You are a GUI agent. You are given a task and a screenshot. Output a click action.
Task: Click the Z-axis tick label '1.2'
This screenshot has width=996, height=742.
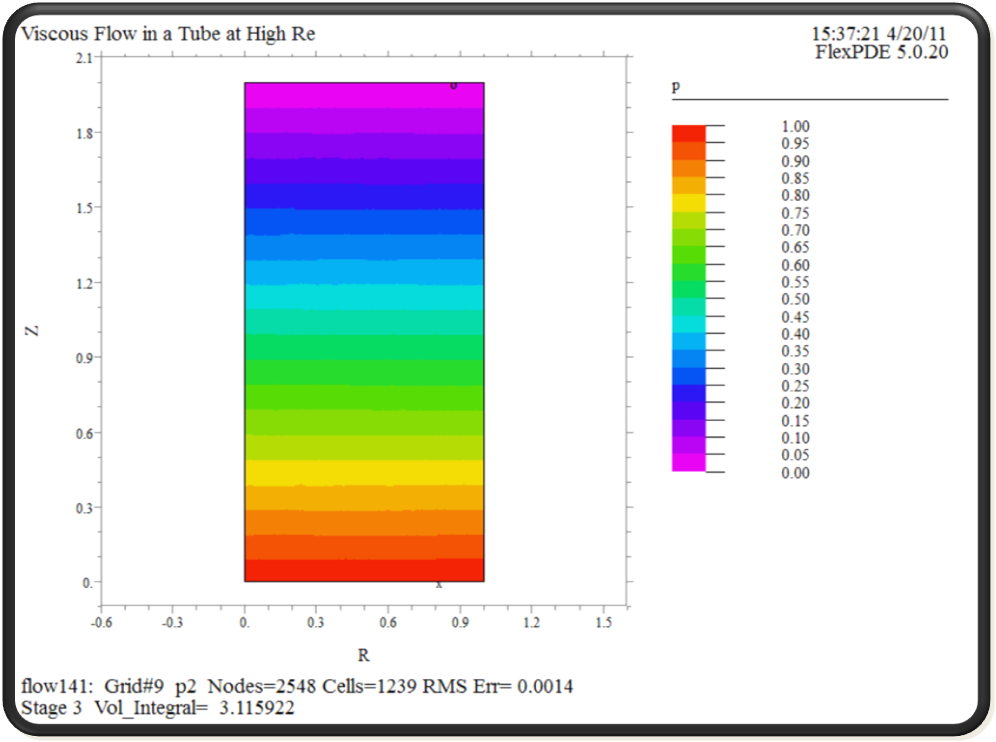(x=84, y=283)
